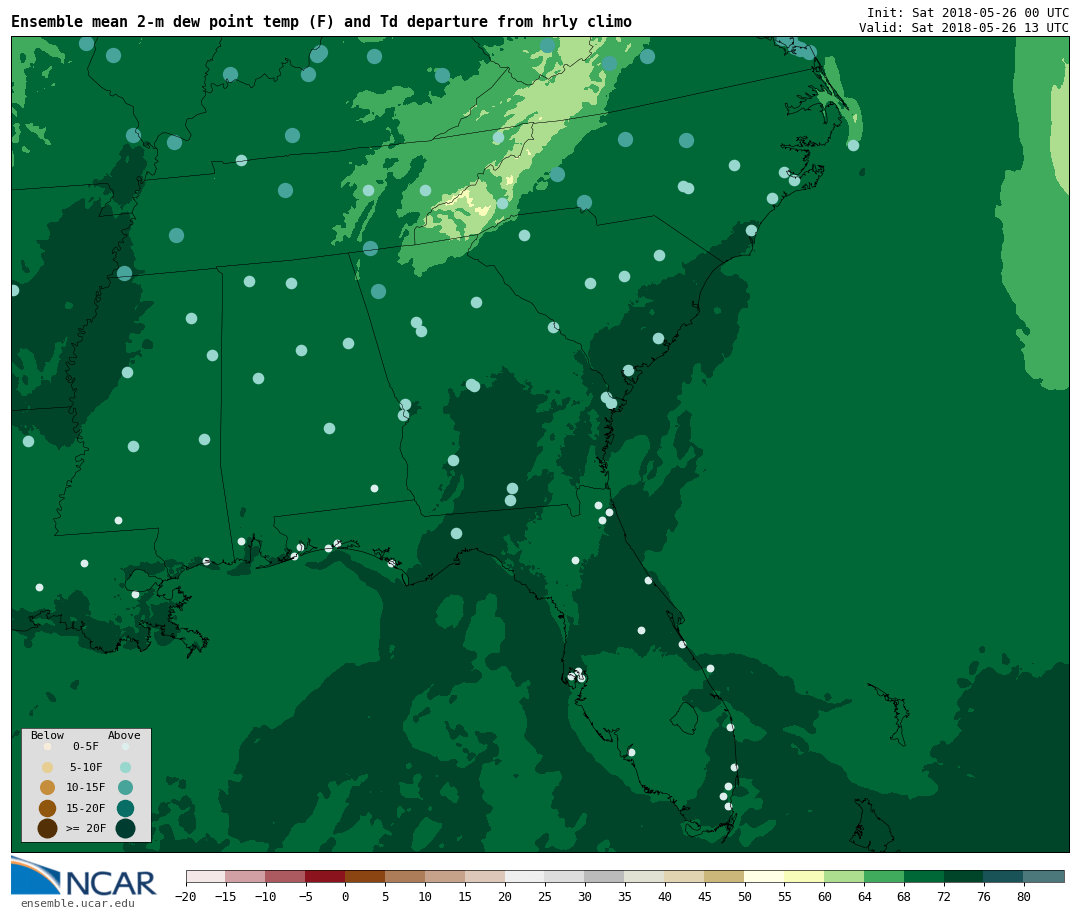Click the '10-15F' legend label
1080x915 pixels.
(86, 787)
